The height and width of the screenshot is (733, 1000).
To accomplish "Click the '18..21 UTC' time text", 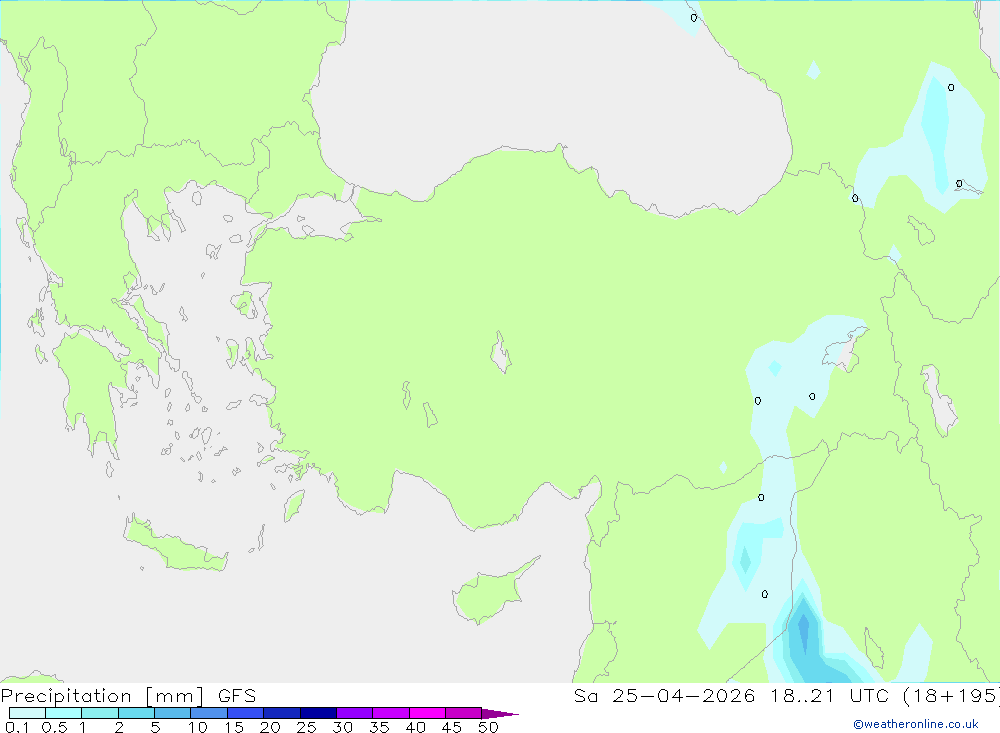I will click(829, 695).
